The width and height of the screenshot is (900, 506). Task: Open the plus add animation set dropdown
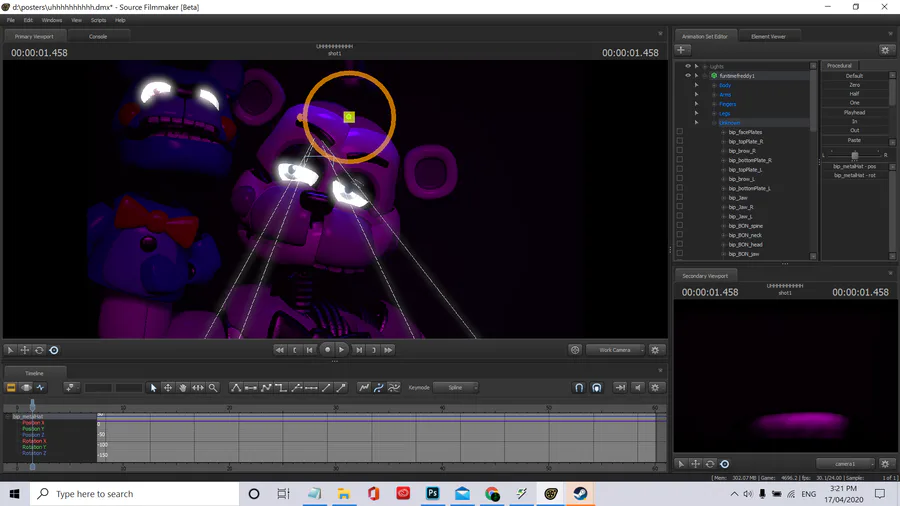[681, 50]
